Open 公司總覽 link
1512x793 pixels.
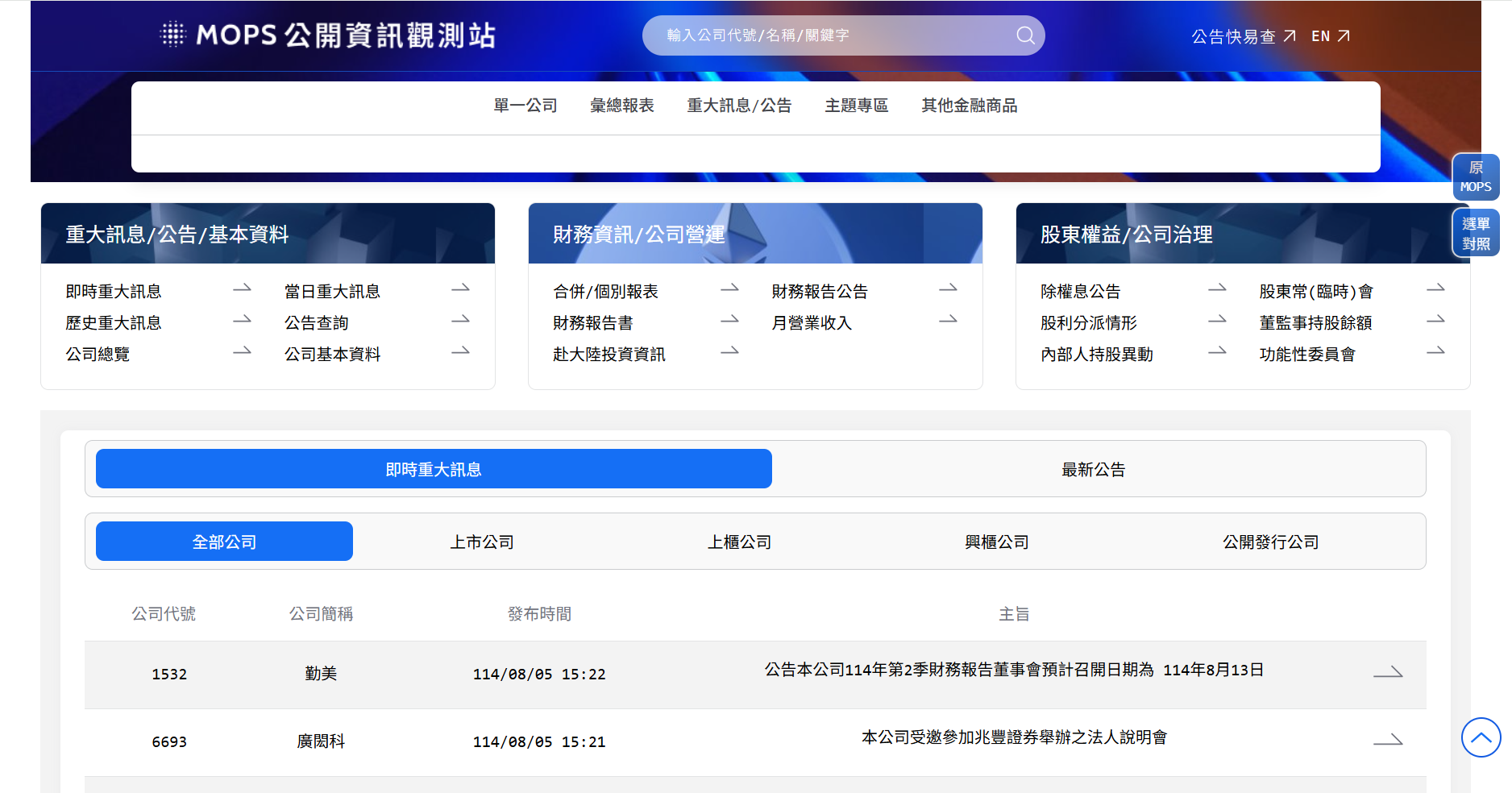98,354
